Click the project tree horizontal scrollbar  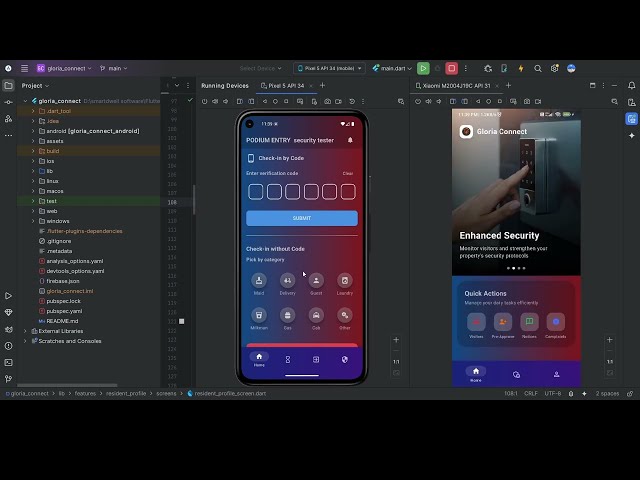[x=67, y=385]
